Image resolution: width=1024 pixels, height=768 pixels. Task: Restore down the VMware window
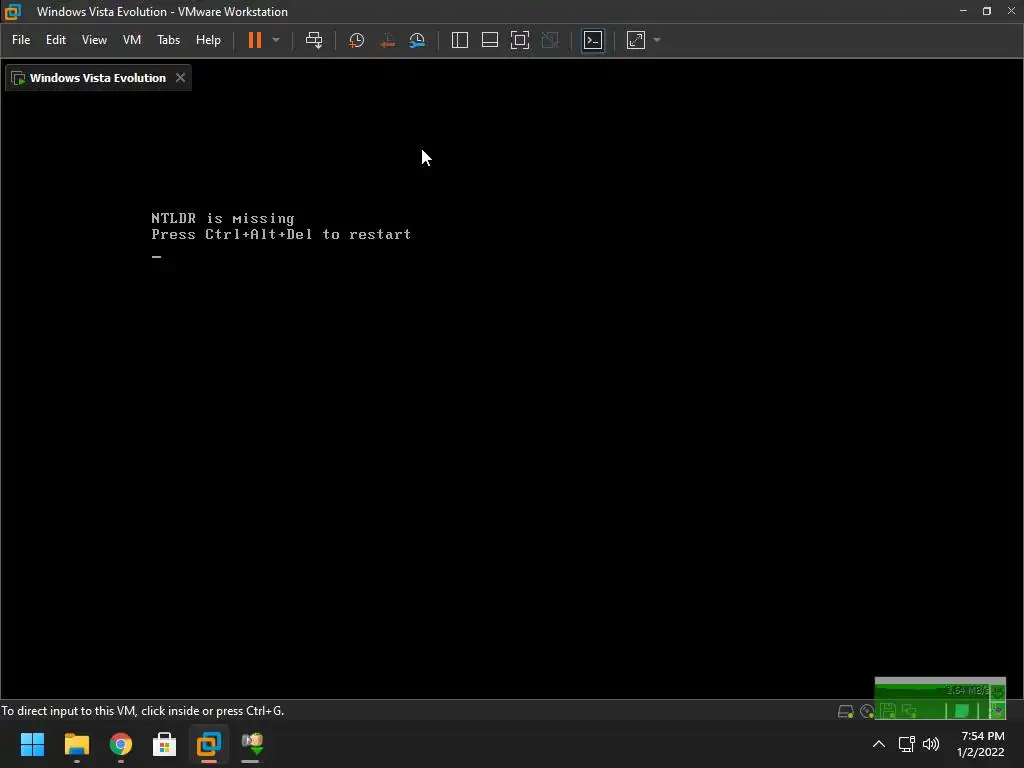(x=987, y=11)
